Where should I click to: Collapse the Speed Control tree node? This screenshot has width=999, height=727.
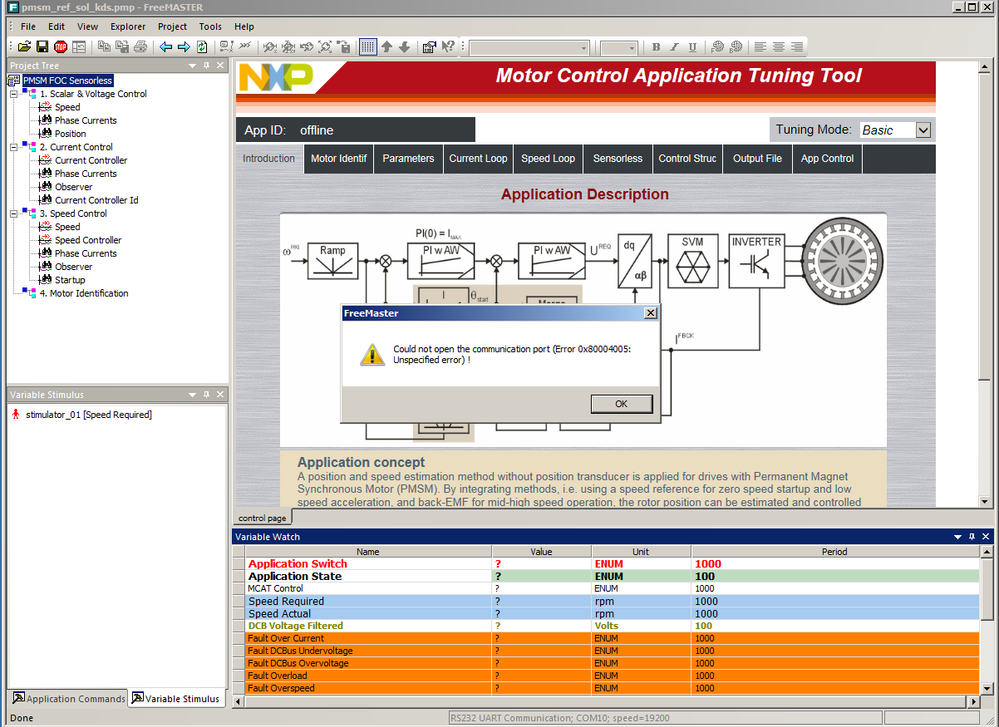pos(13,213)
